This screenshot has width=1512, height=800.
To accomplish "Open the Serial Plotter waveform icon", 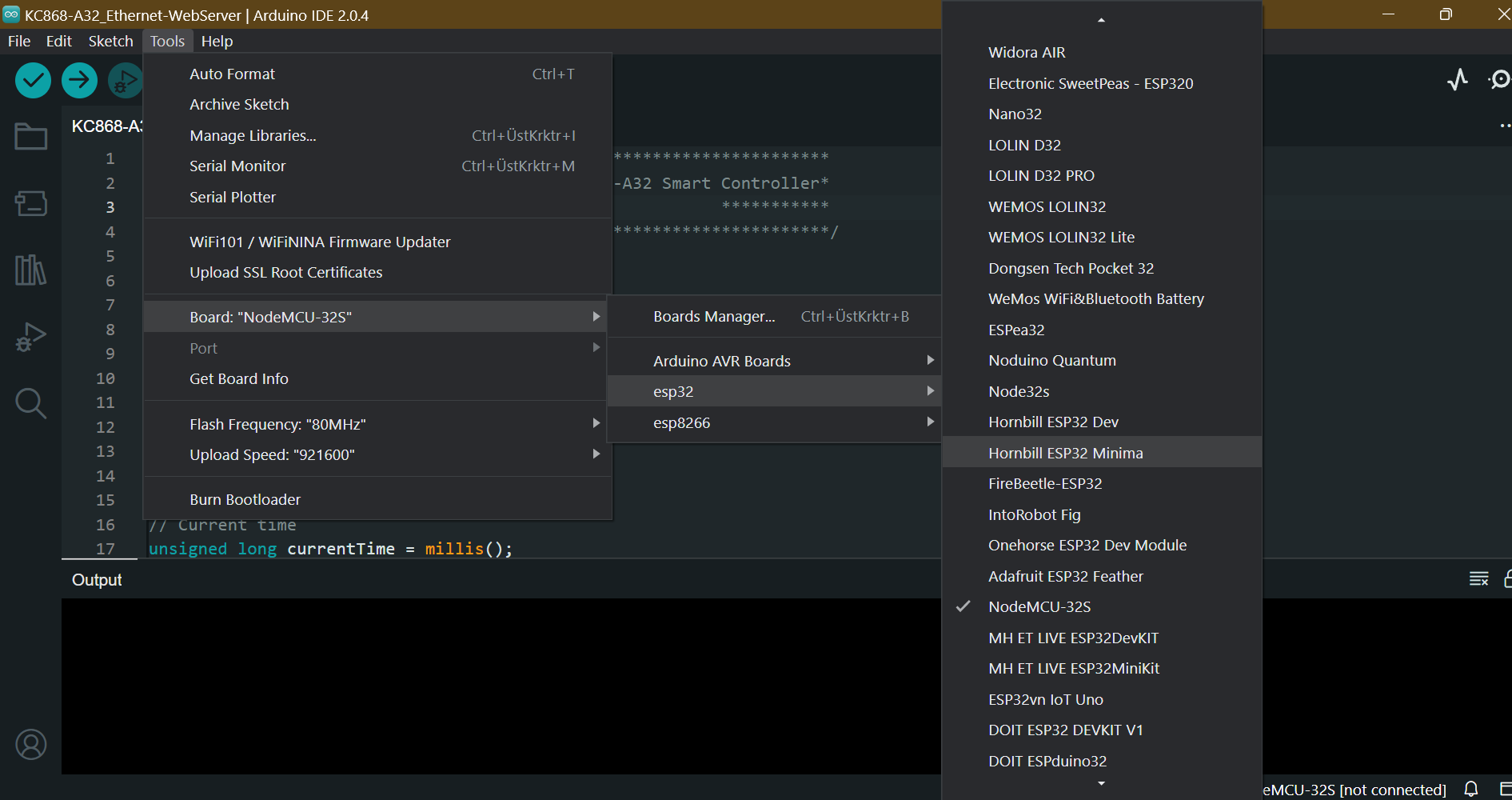I will click(1458, 79).
